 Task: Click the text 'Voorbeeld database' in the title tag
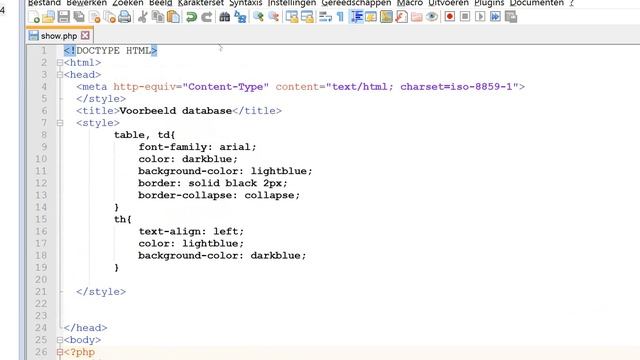[176, 111]
